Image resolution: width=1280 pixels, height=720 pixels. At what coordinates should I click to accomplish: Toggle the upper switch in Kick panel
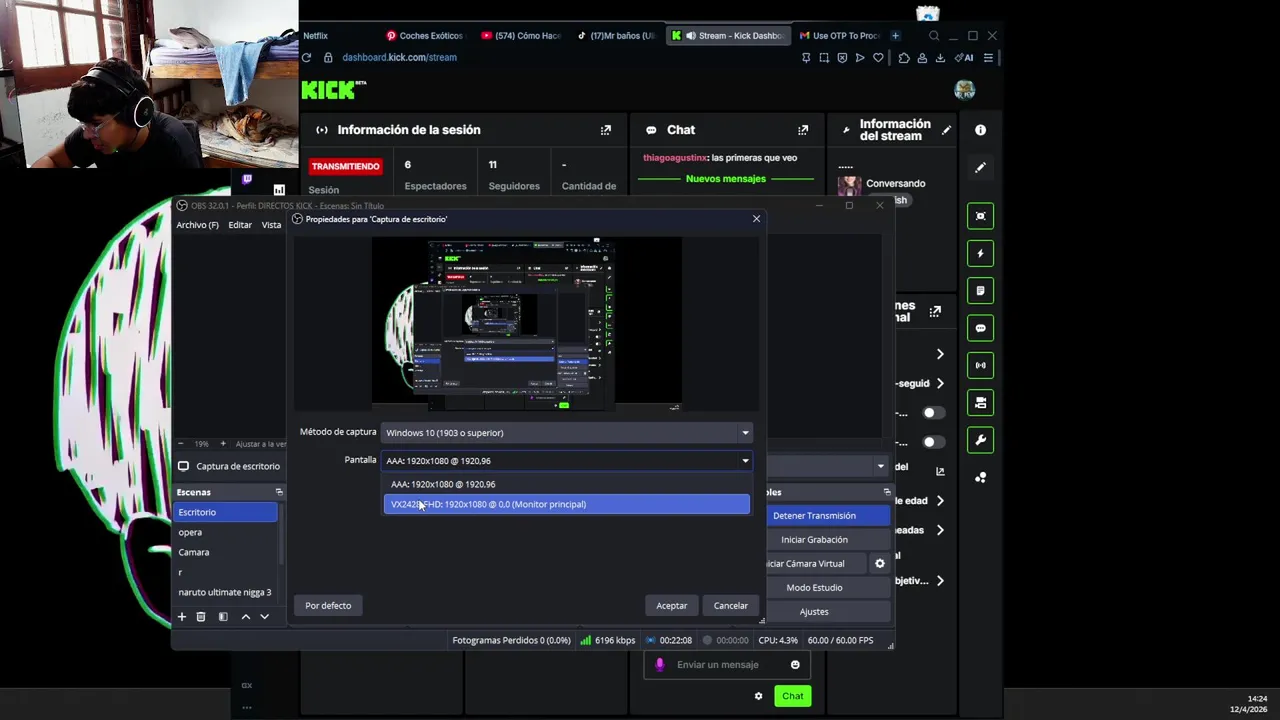coord(932,413)
